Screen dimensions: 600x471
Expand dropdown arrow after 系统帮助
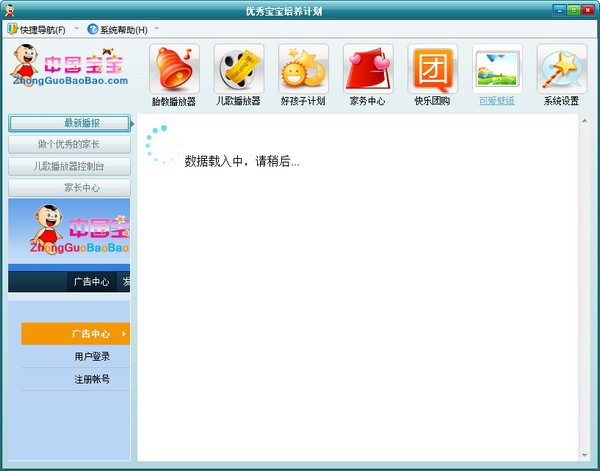coord(157,28)
